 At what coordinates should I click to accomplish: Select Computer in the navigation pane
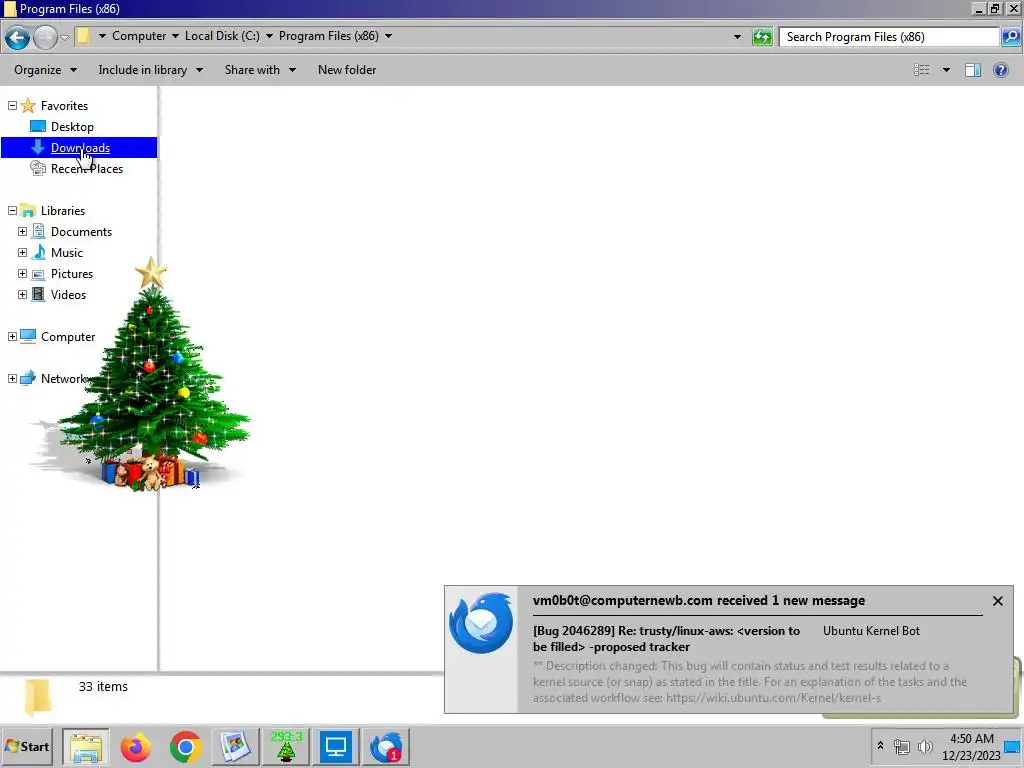click(68, 337)
